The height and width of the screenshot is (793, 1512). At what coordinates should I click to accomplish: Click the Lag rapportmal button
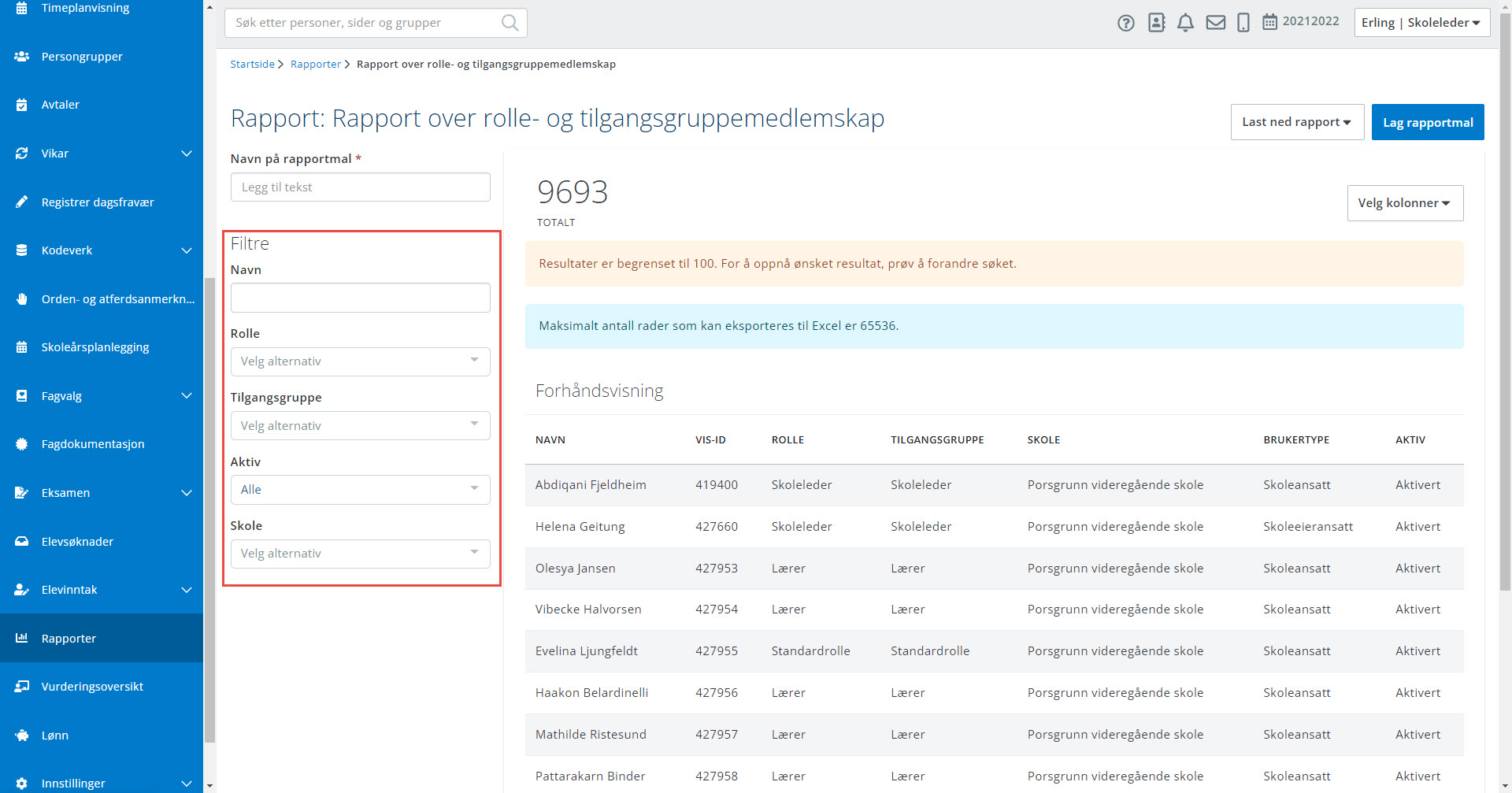coord(1428,122)
